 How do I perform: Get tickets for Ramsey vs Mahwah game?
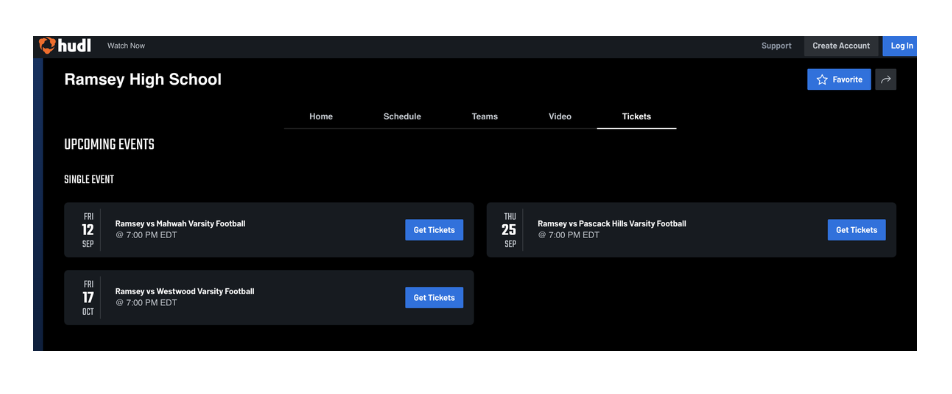[x=434, y=230]
